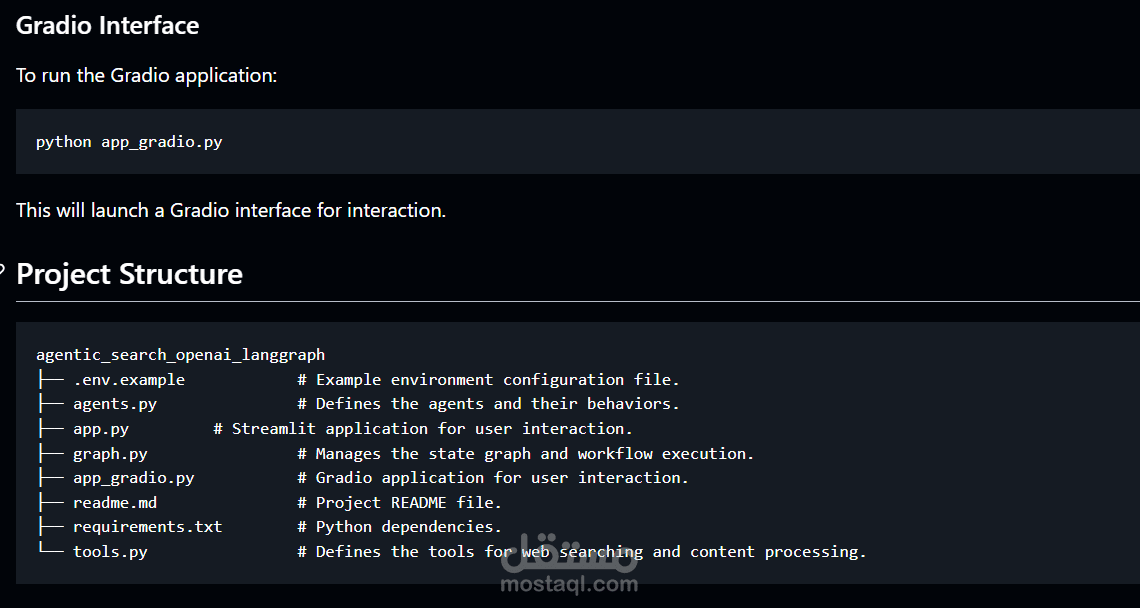Click the agents.py file entry

coord(114,404)
